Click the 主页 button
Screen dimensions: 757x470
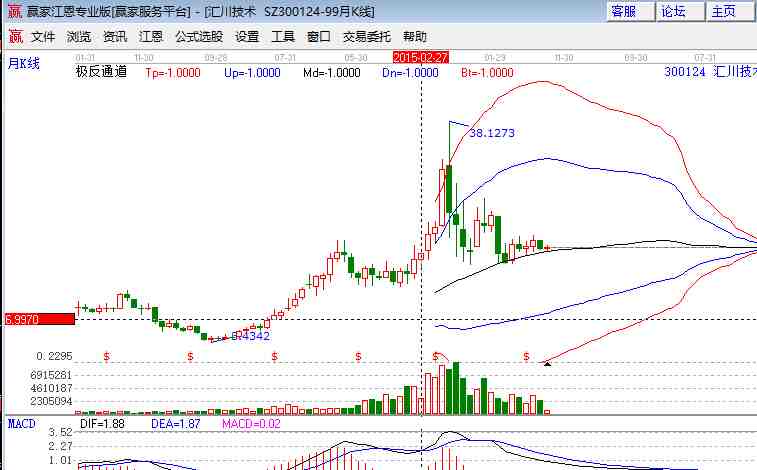point(730,11)
